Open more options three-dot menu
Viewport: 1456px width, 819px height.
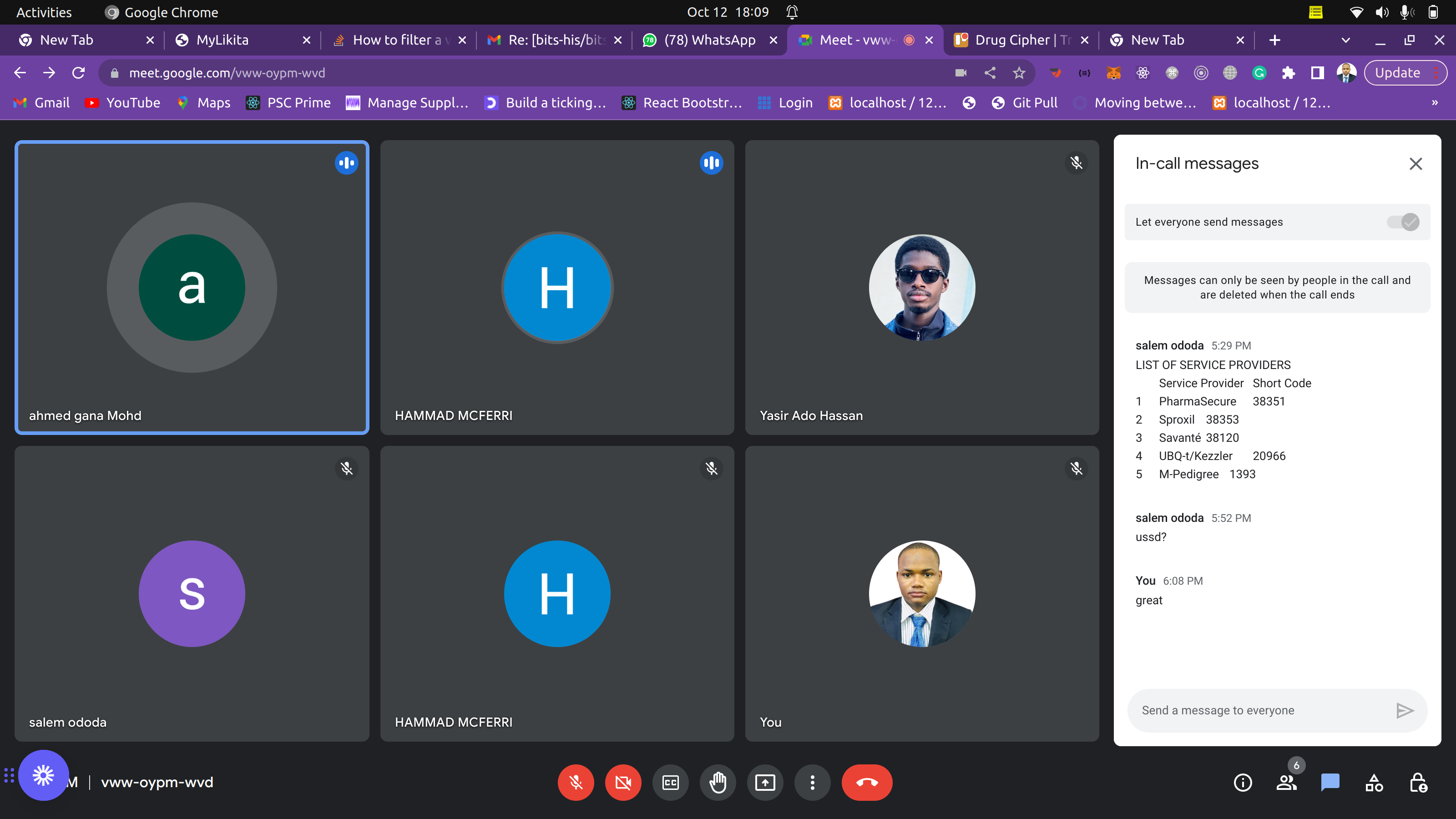coord(812,783)
